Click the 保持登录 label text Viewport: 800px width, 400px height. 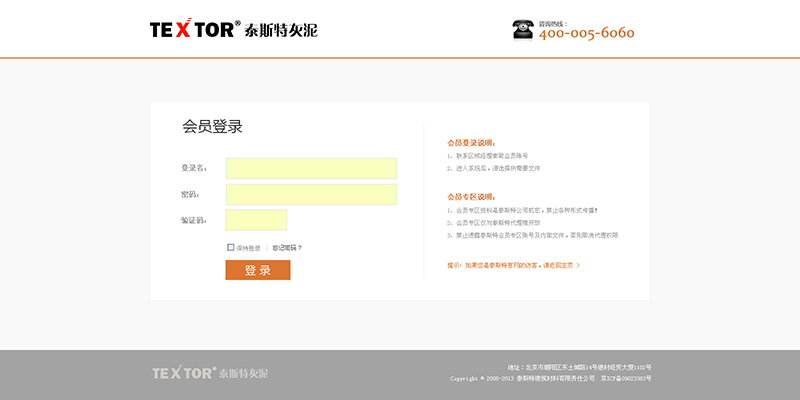point(248,248)
